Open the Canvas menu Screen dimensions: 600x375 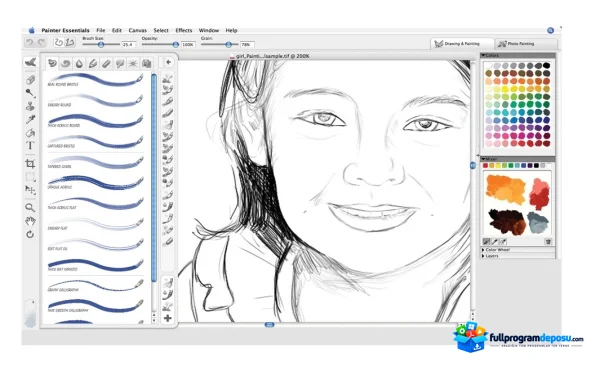(x=137, y=30)
